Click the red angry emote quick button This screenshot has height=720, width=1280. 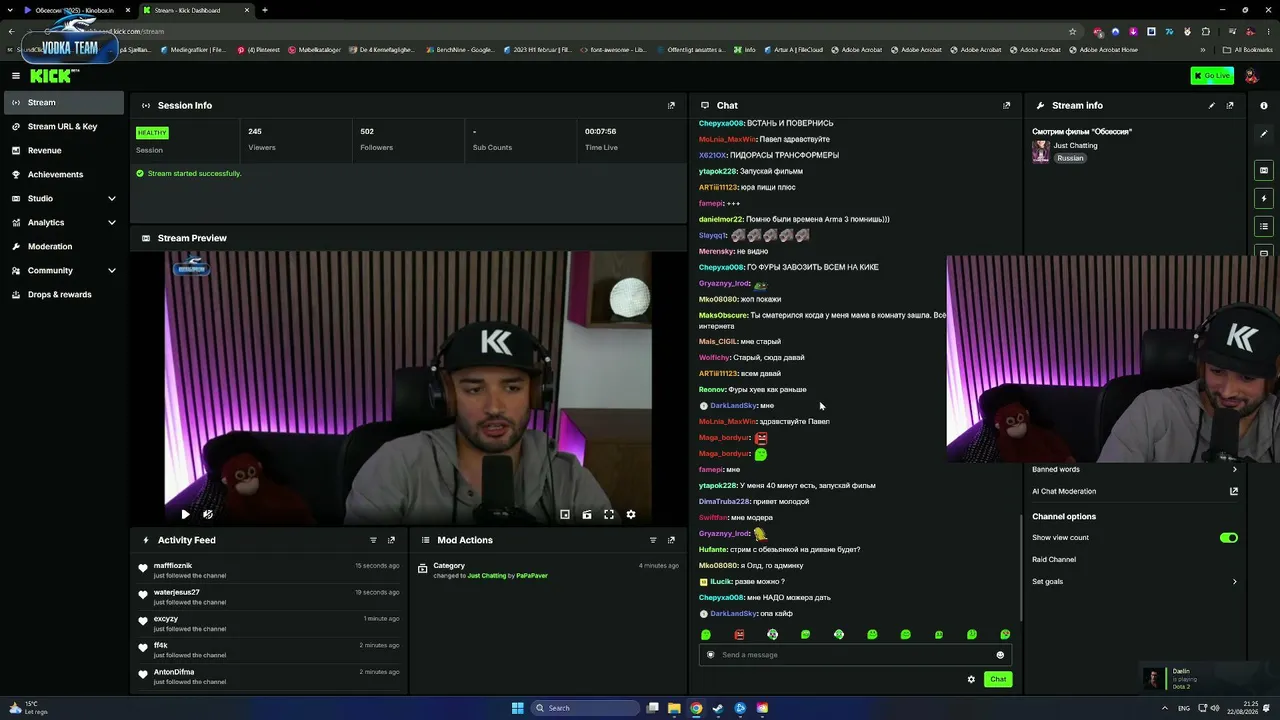[x=739, y=634]
